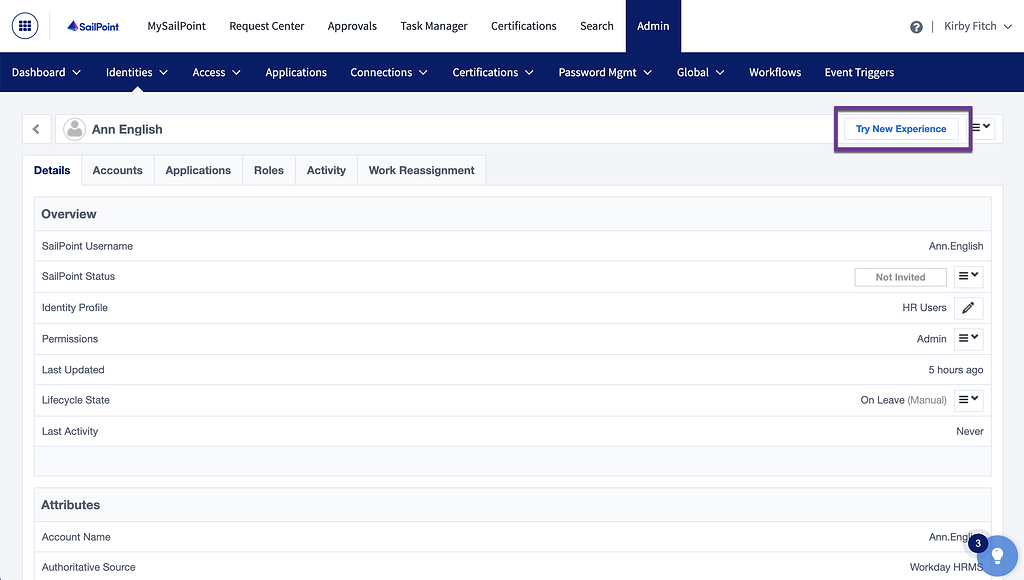The width and height of the screenshot is (1024, 580).
Task: Open the app launcher grid icon
Action: 24,26
